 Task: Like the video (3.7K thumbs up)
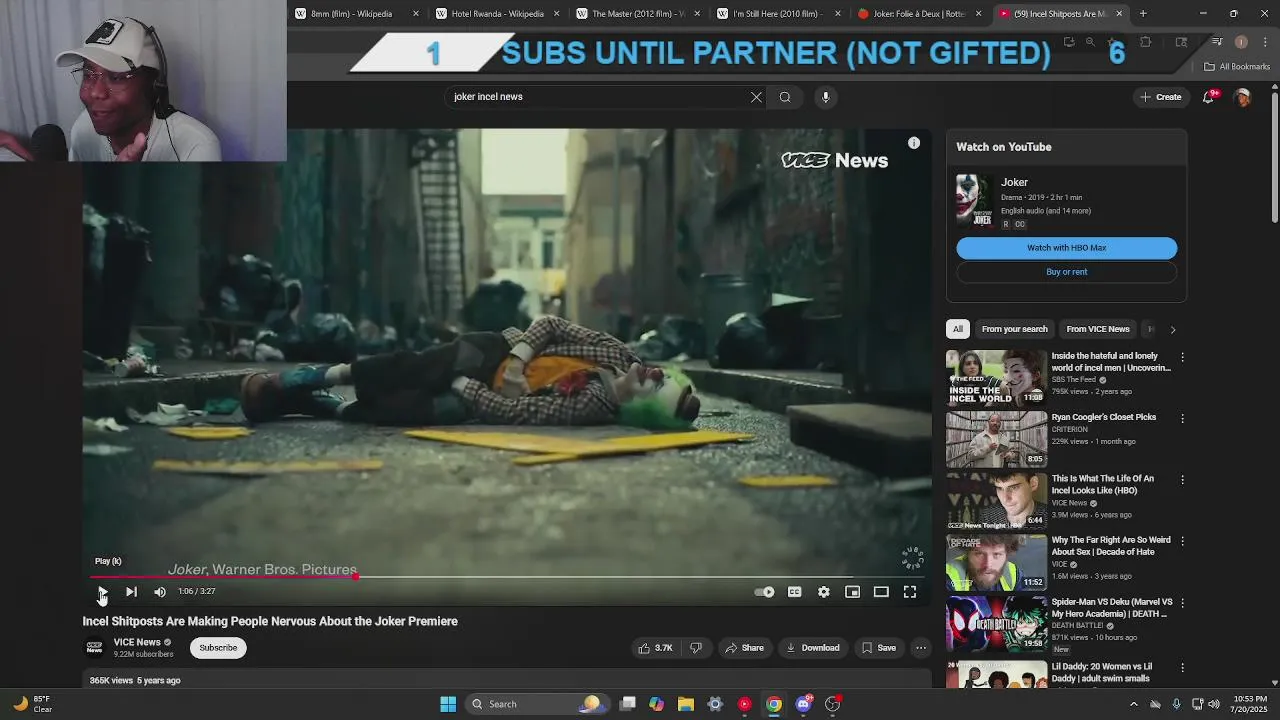[655, 648]
